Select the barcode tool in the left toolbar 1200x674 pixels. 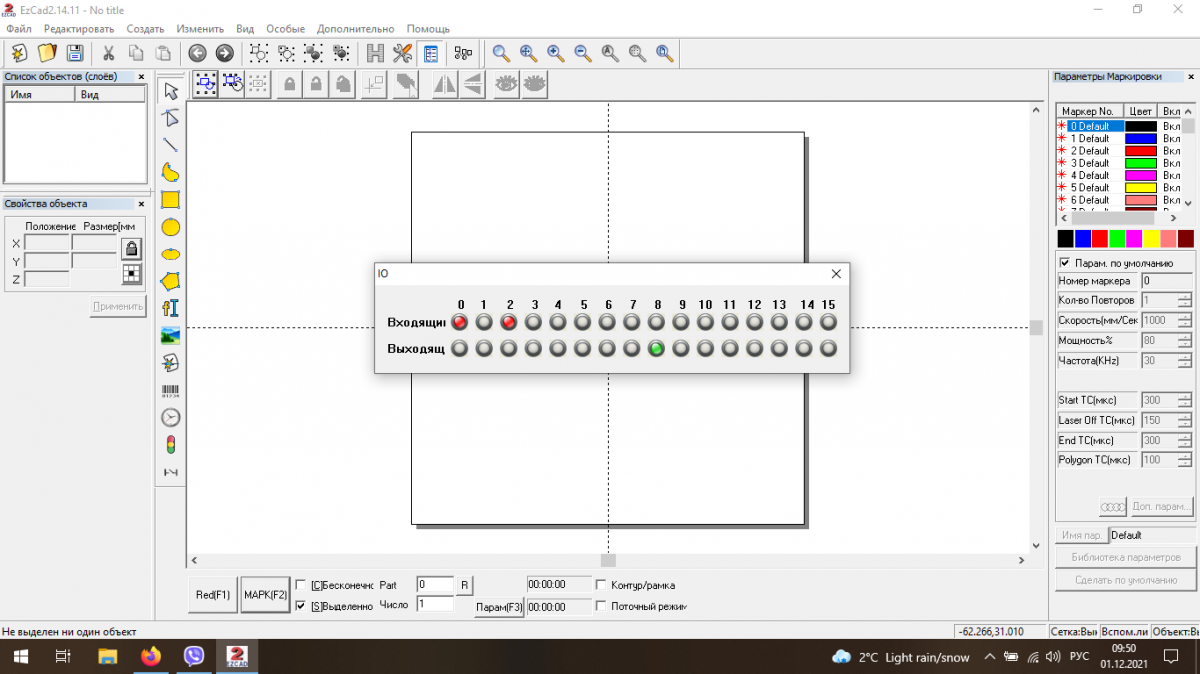pos(171,391)
